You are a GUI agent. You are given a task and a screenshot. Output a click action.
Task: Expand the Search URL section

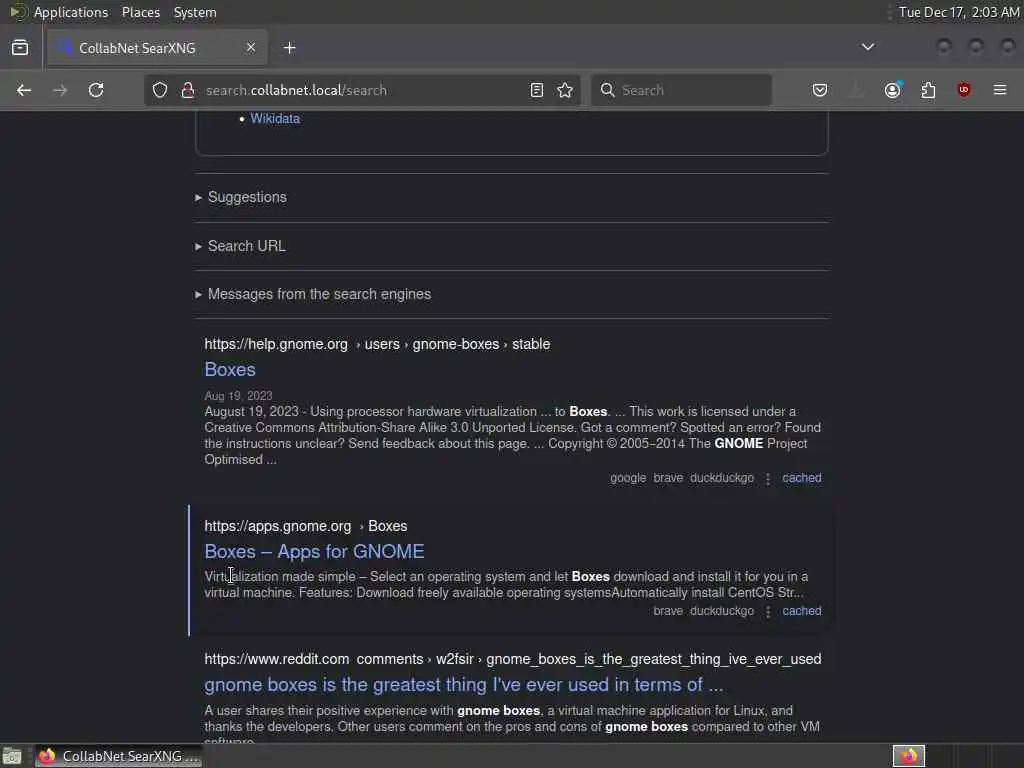240,246
